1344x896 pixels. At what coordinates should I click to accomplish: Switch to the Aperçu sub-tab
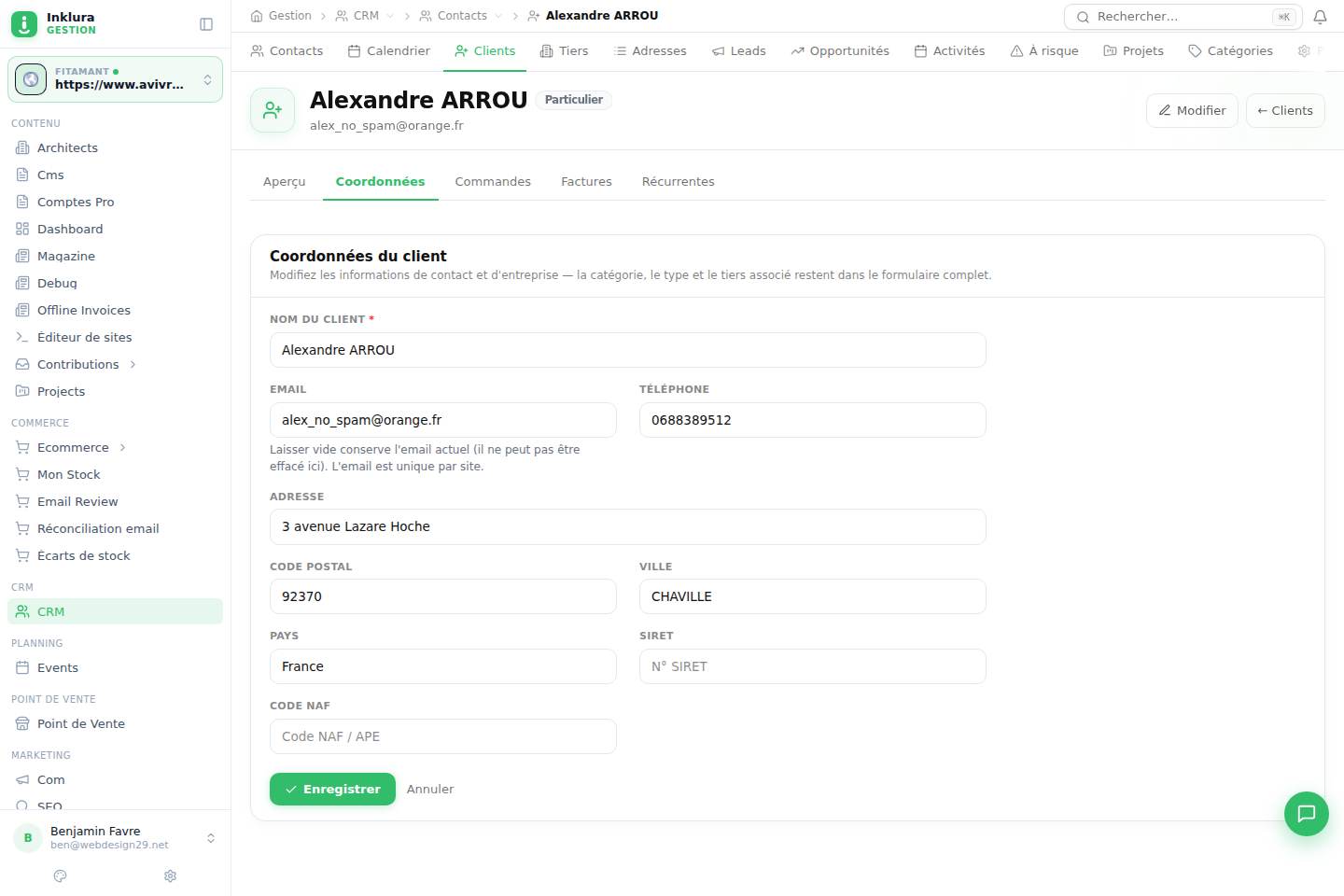pos(285,182)
